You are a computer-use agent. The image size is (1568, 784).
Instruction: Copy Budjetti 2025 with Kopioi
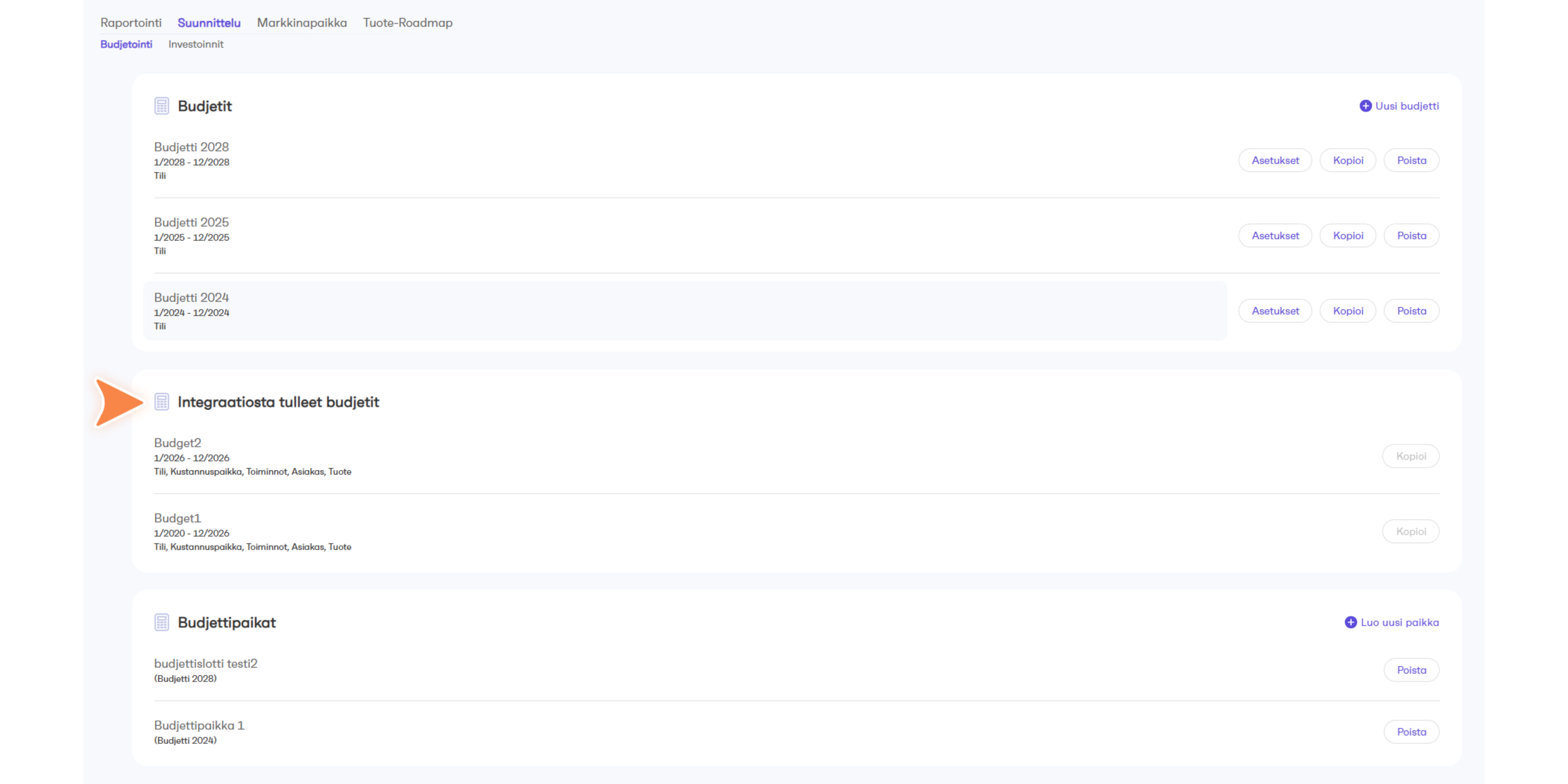1348,235
